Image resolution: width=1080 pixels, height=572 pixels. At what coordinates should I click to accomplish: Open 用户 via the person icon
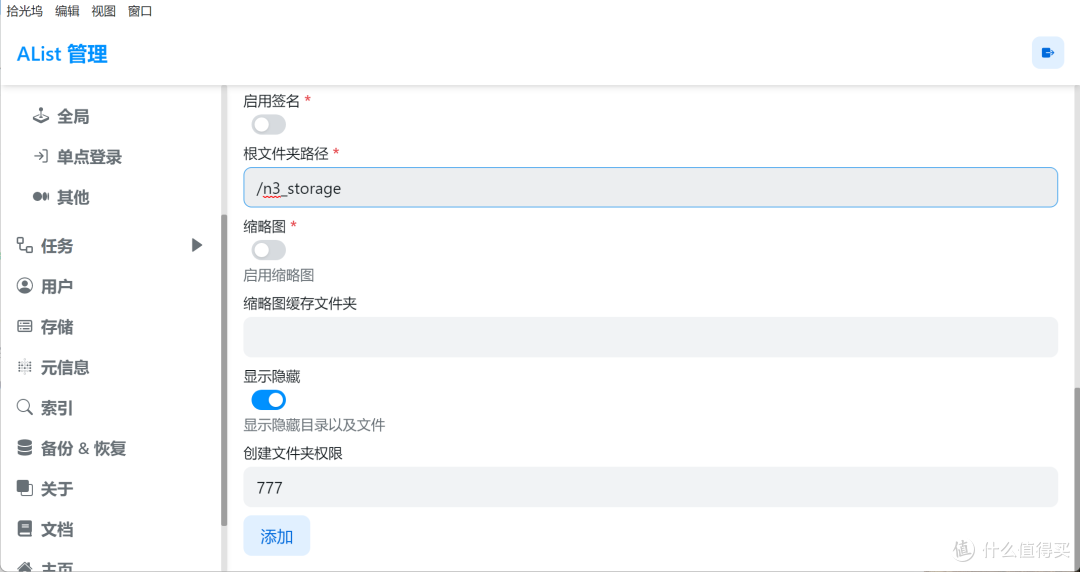(25, 286)
